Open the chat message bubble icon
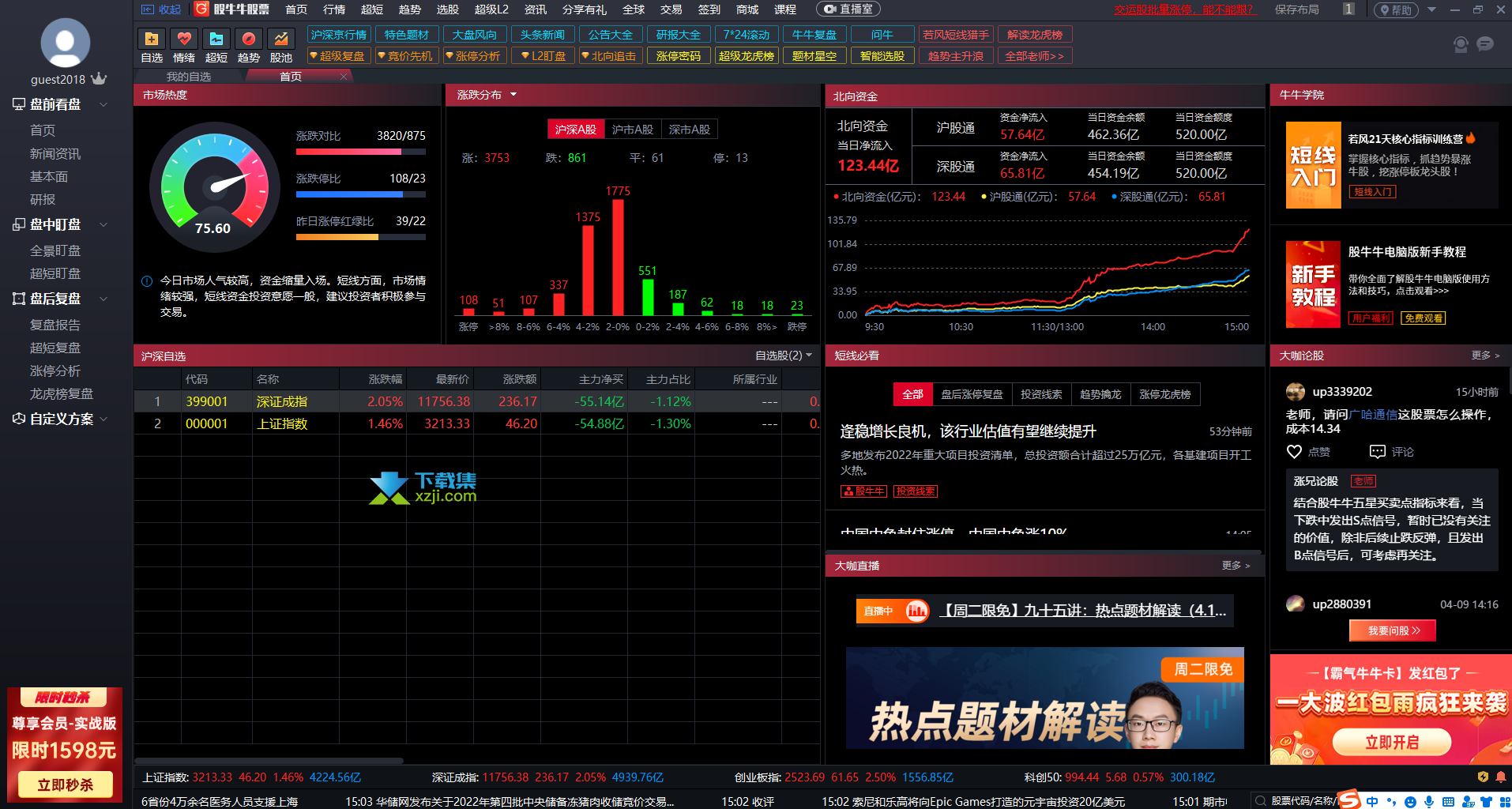1512x809 pixels. (1485, 44)
